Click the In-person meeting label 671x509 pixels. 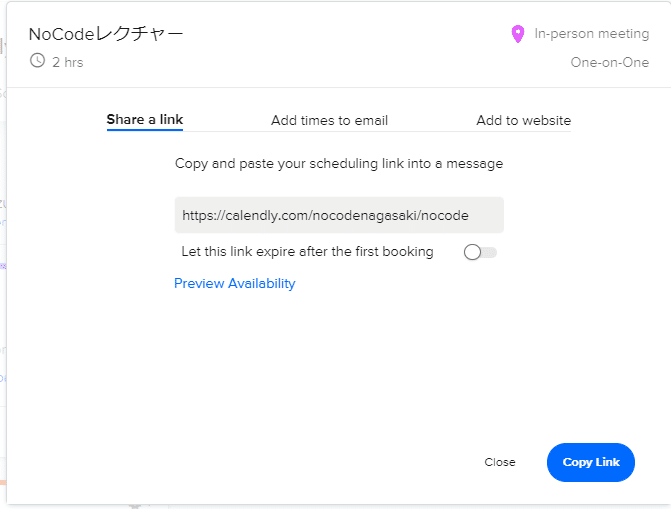(592, 34)
